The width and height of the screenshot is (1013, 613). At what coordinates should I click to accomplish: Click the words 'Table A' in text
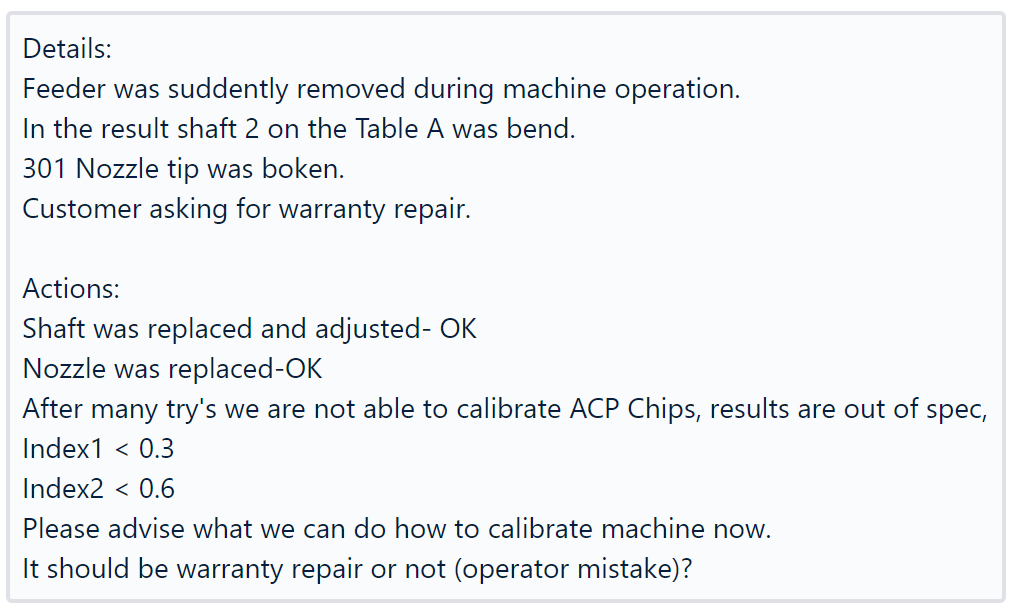pos(399,129)
